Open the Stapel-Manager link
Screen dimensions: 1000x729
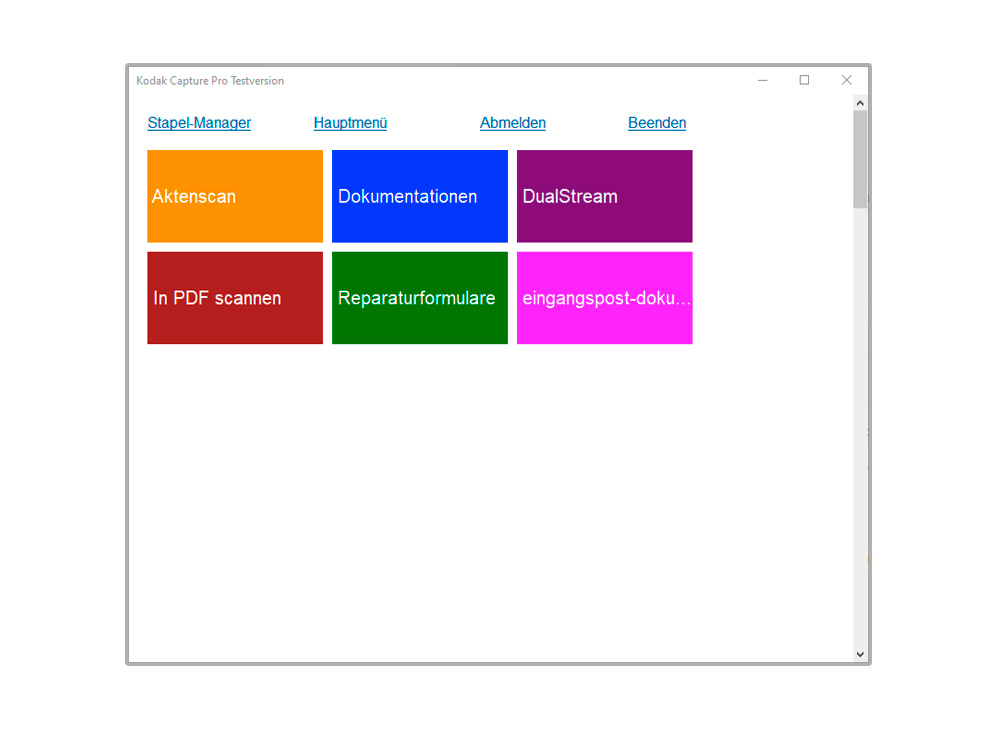pos(199,123)
